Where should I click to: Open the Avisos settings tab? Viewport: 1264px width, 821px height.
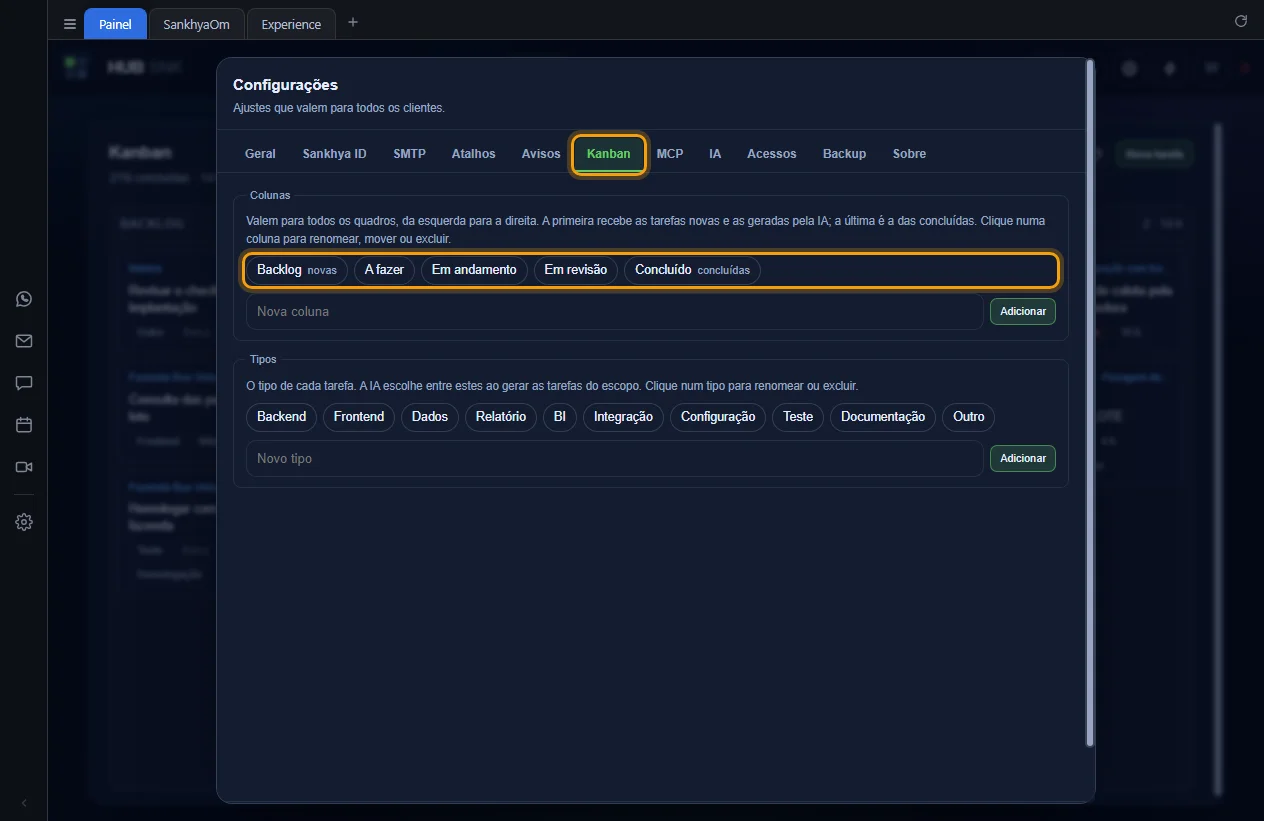tap(541, 154)
